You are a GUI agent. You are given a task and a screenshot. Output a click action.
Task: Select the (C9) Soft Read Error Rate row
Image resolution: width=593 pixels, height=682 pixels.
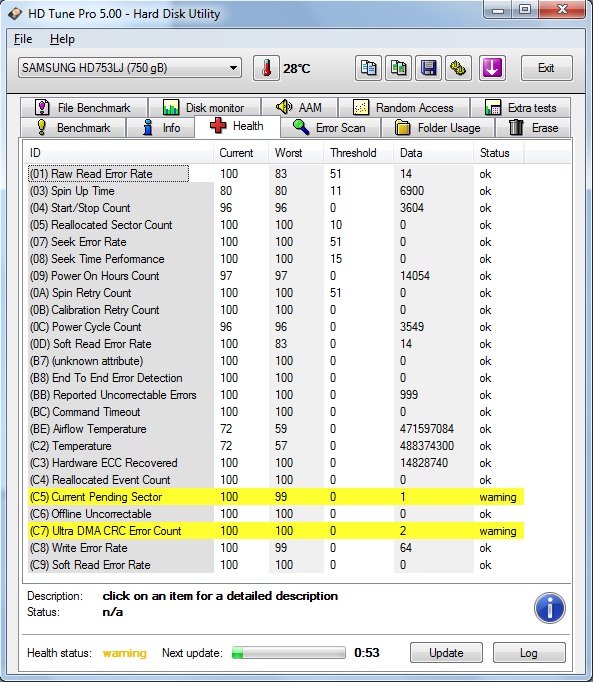(276, 564)
